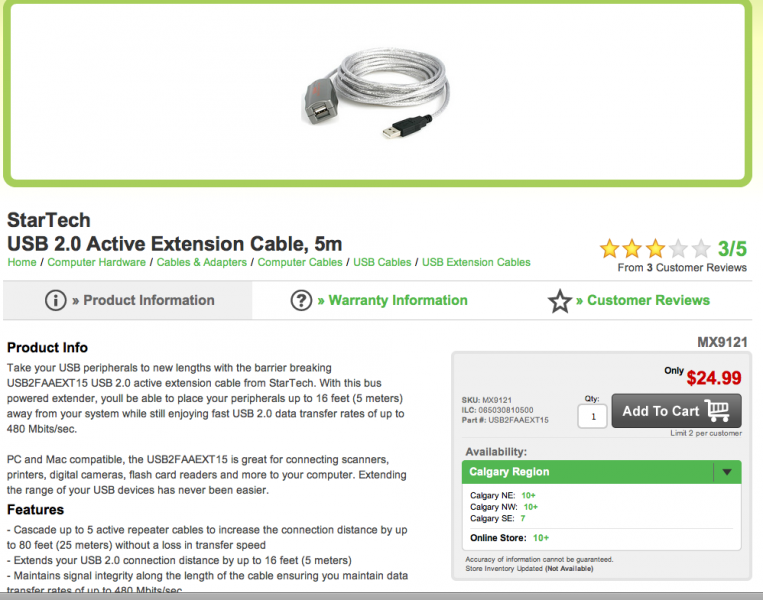Open the Calgary Region availability selector

(601, 472)
